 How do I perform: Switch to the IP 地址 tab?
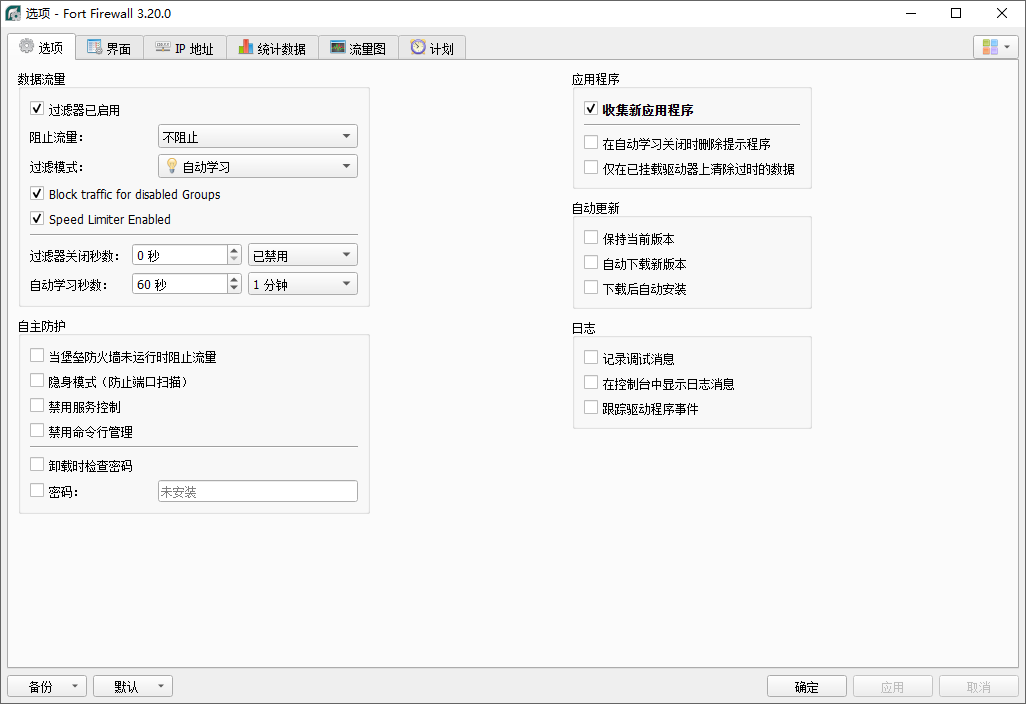pyautogui.click(x=185, y=48)
